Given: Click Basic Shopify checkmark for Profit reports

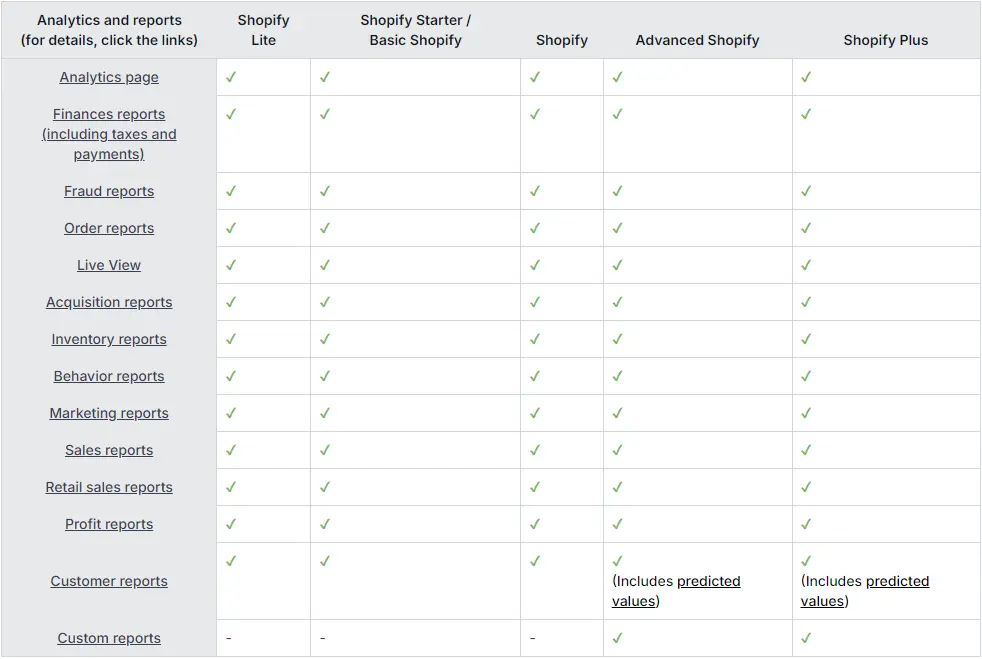Looking at the screenshot, I should [325, 524].
